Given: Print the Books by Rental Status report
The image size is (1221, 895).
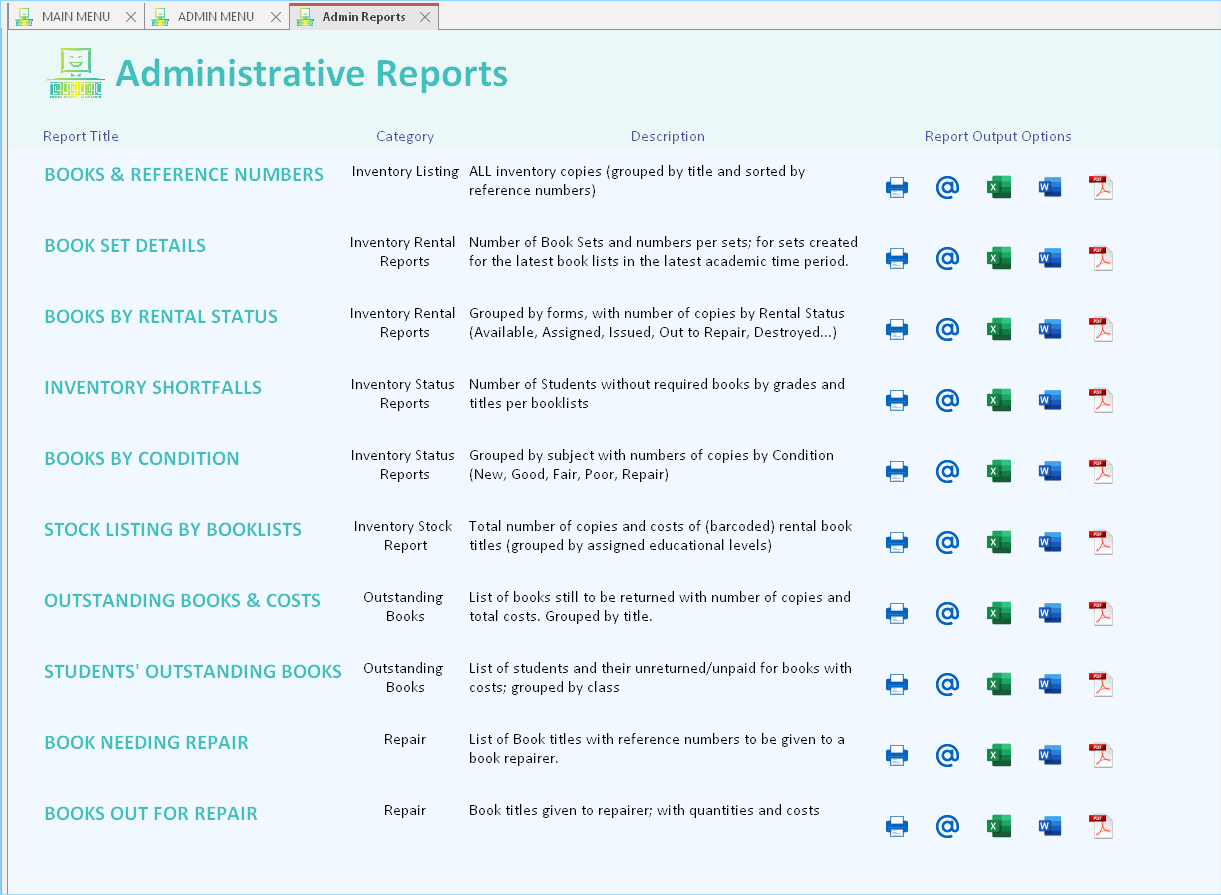Looking at the screenshot, I should 897,329.
